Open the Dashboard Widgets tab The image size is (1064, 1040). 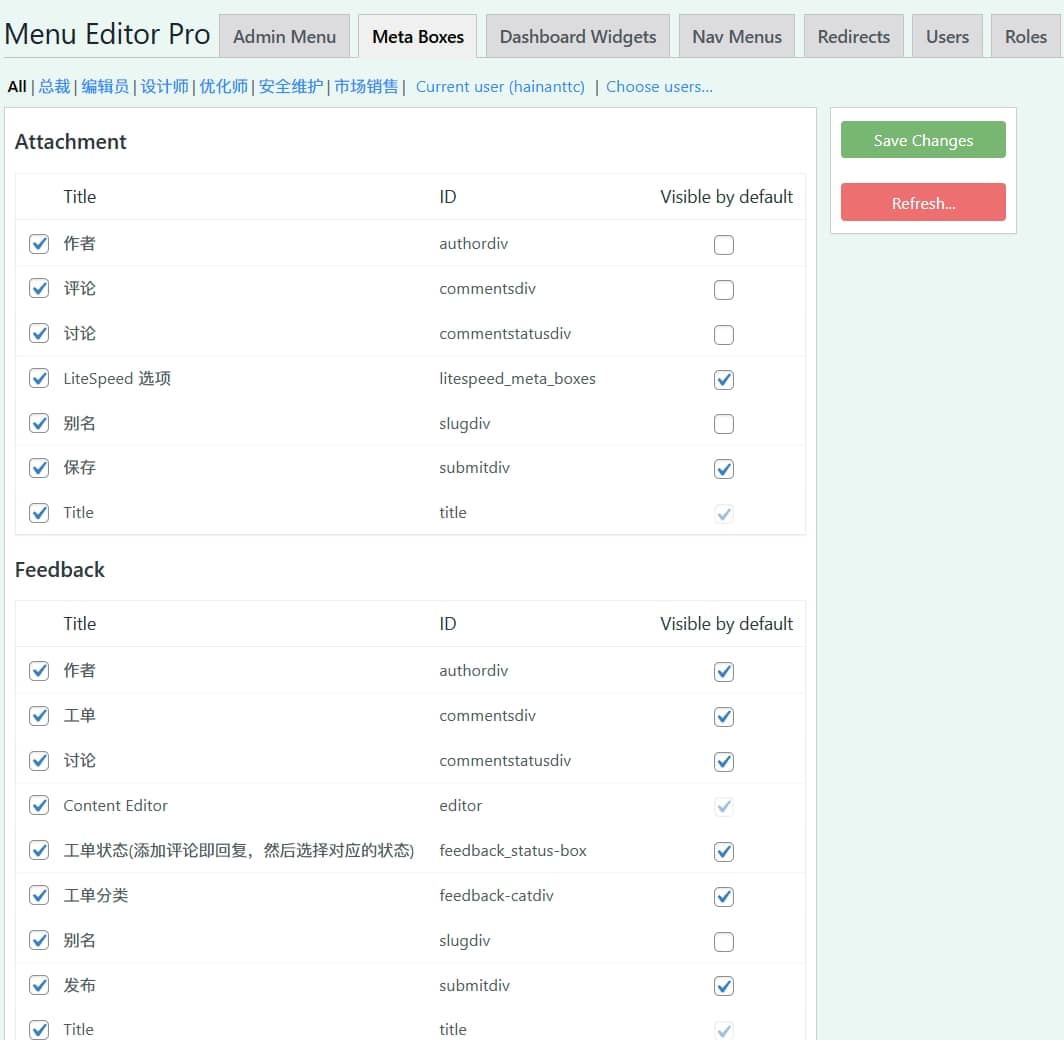pos(577,37)
